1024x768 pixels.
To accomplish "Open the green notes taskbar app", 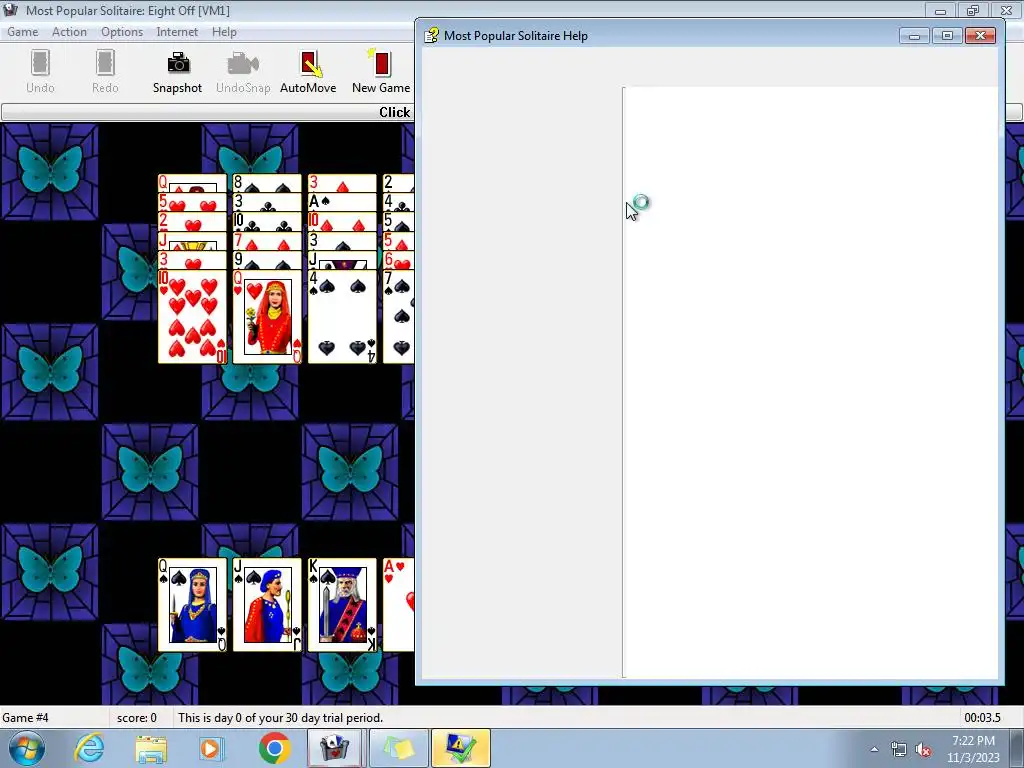I will coord(398,748).
